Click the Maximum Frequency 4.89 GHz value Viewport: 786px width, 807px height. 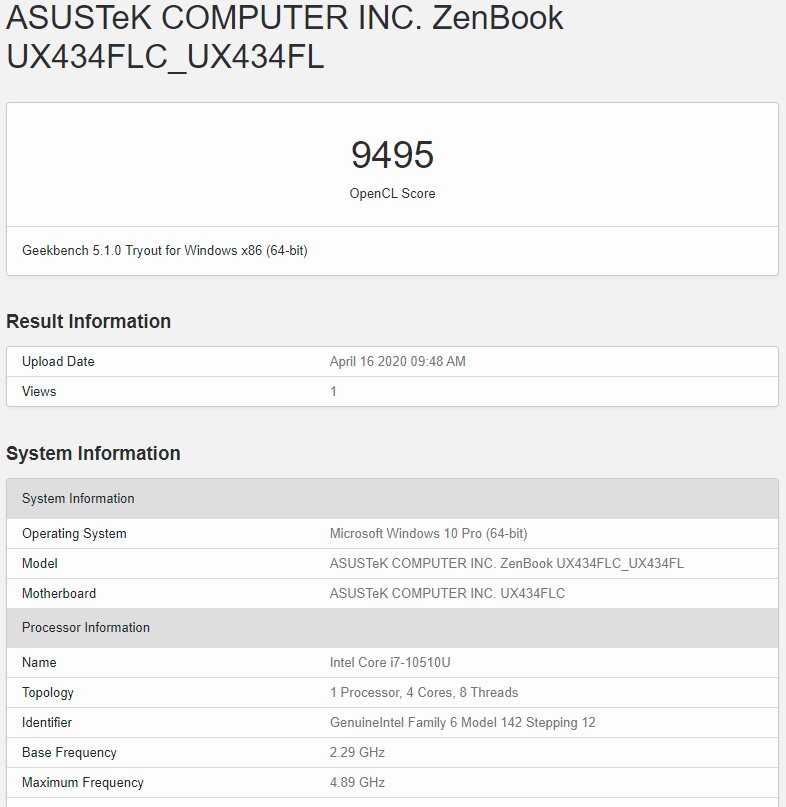357,782
